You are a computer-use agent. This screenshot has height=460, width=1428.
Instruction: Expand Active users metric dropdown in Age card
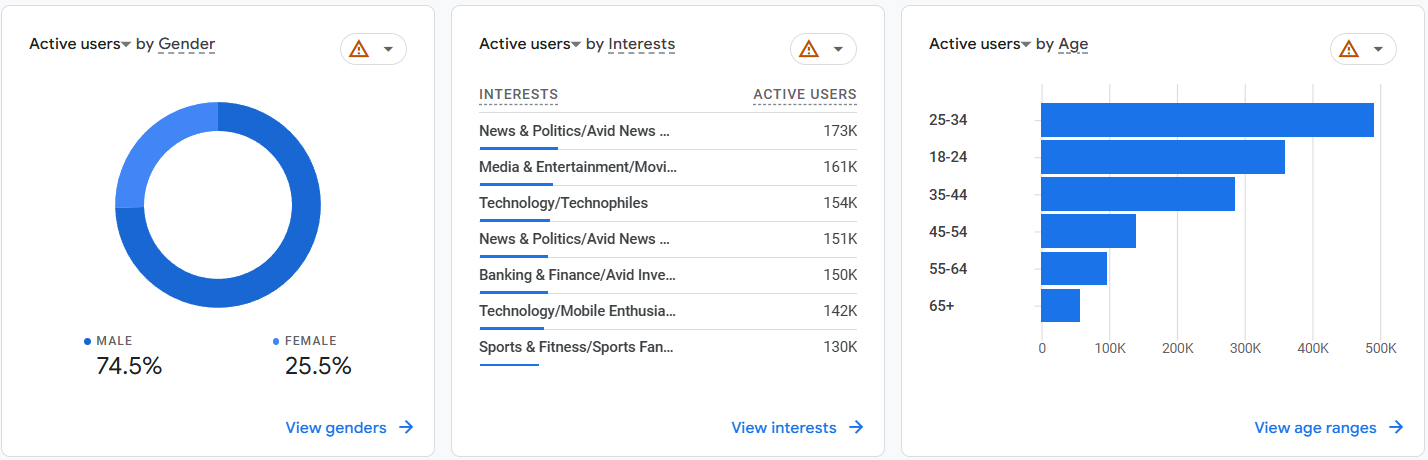1026,45
